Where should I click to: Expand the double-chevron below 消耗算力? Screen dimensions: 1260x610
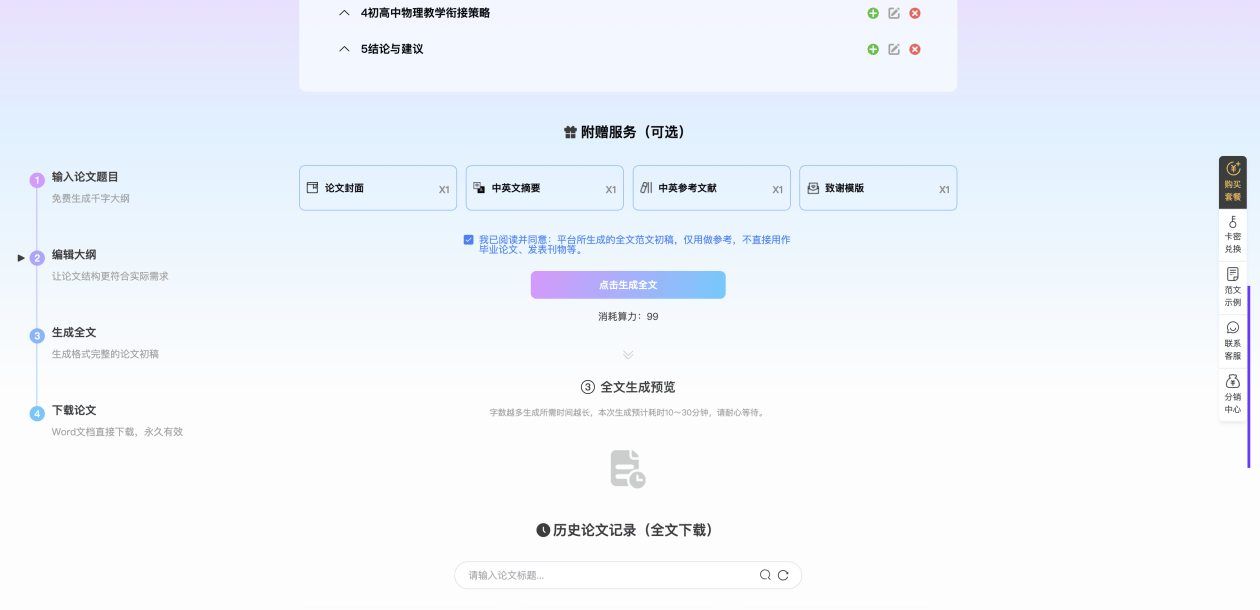click(628, 354)
